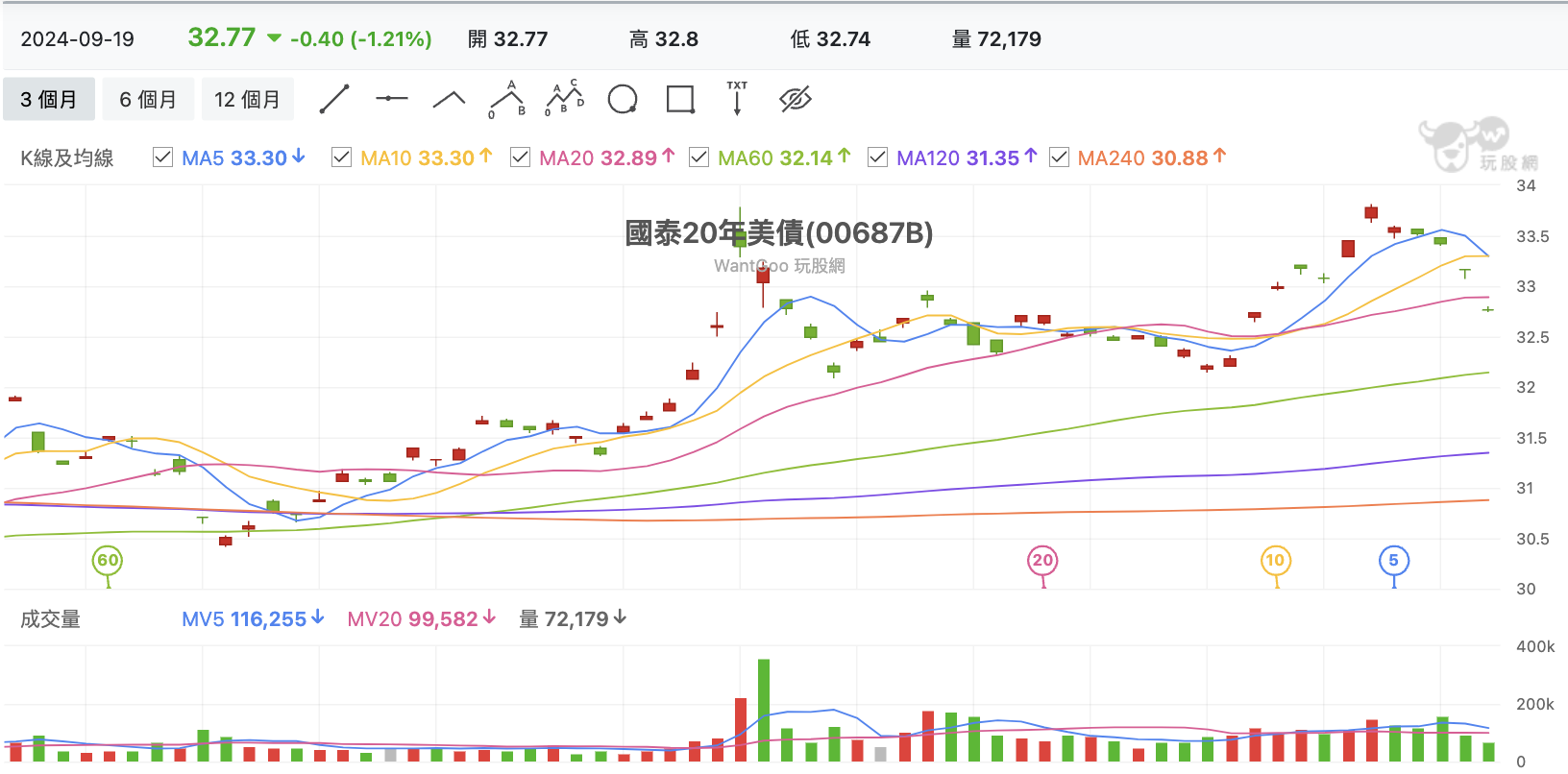
Task: Click the 成交量 section label
Action: (x=50, y=619)
